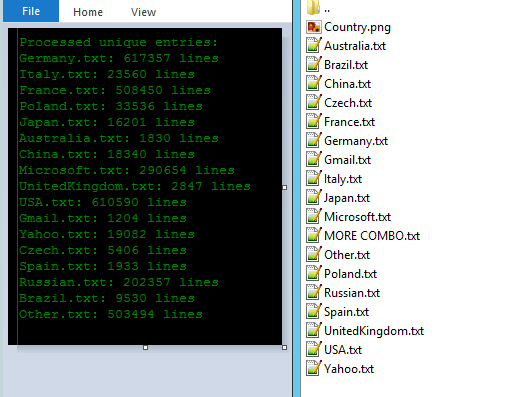Screen dimensions: 505x397
Task: Select the Russian.txt file name
Action: click(352, 293)
